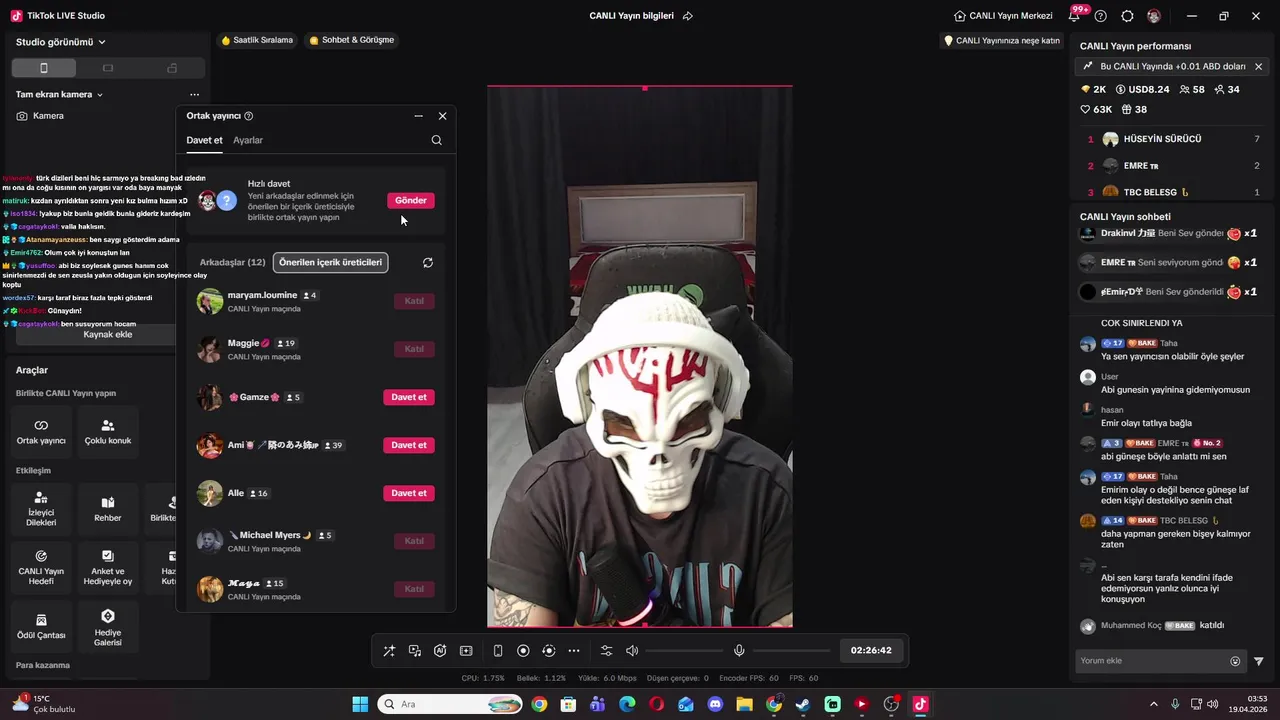
Task: Open Steam from the taskbar
Action: [x=803, y=704]
